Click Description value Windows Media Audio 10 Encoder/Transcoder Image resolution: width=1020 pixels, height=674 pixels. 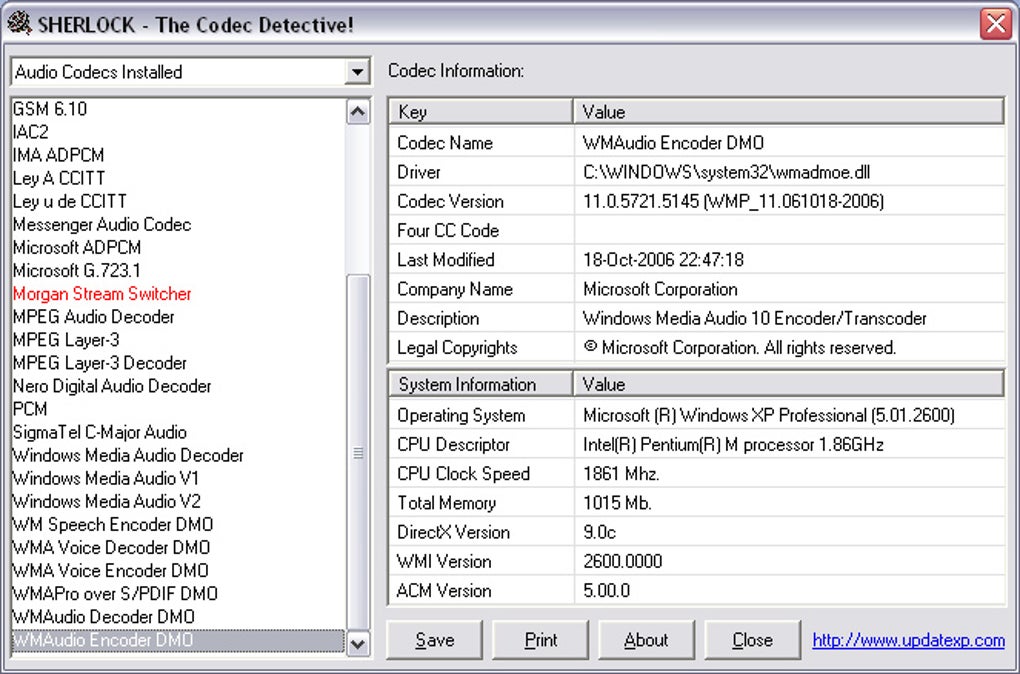pos(755,318)
